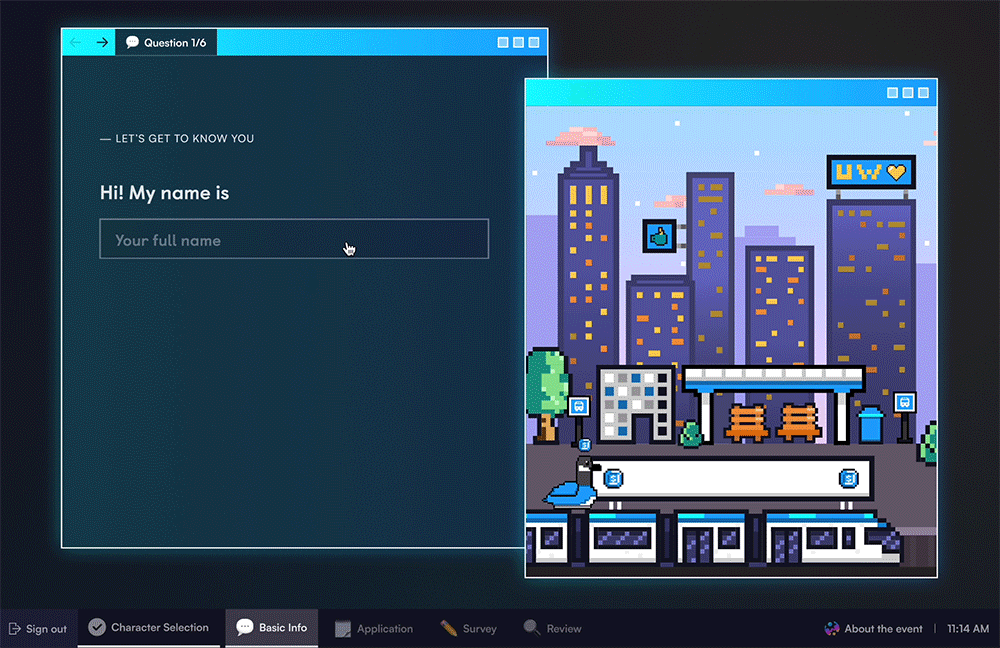
Task: Select the Question 1/6 tab
Action: (x=166, y=42)
